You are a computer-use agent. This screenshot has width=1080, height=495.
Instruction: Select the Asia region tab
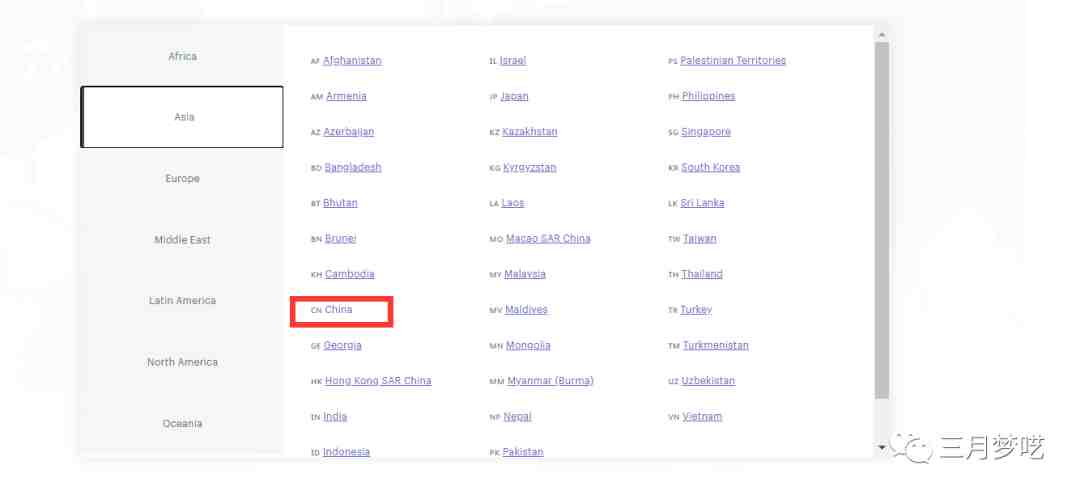click(x=182, y=117)
